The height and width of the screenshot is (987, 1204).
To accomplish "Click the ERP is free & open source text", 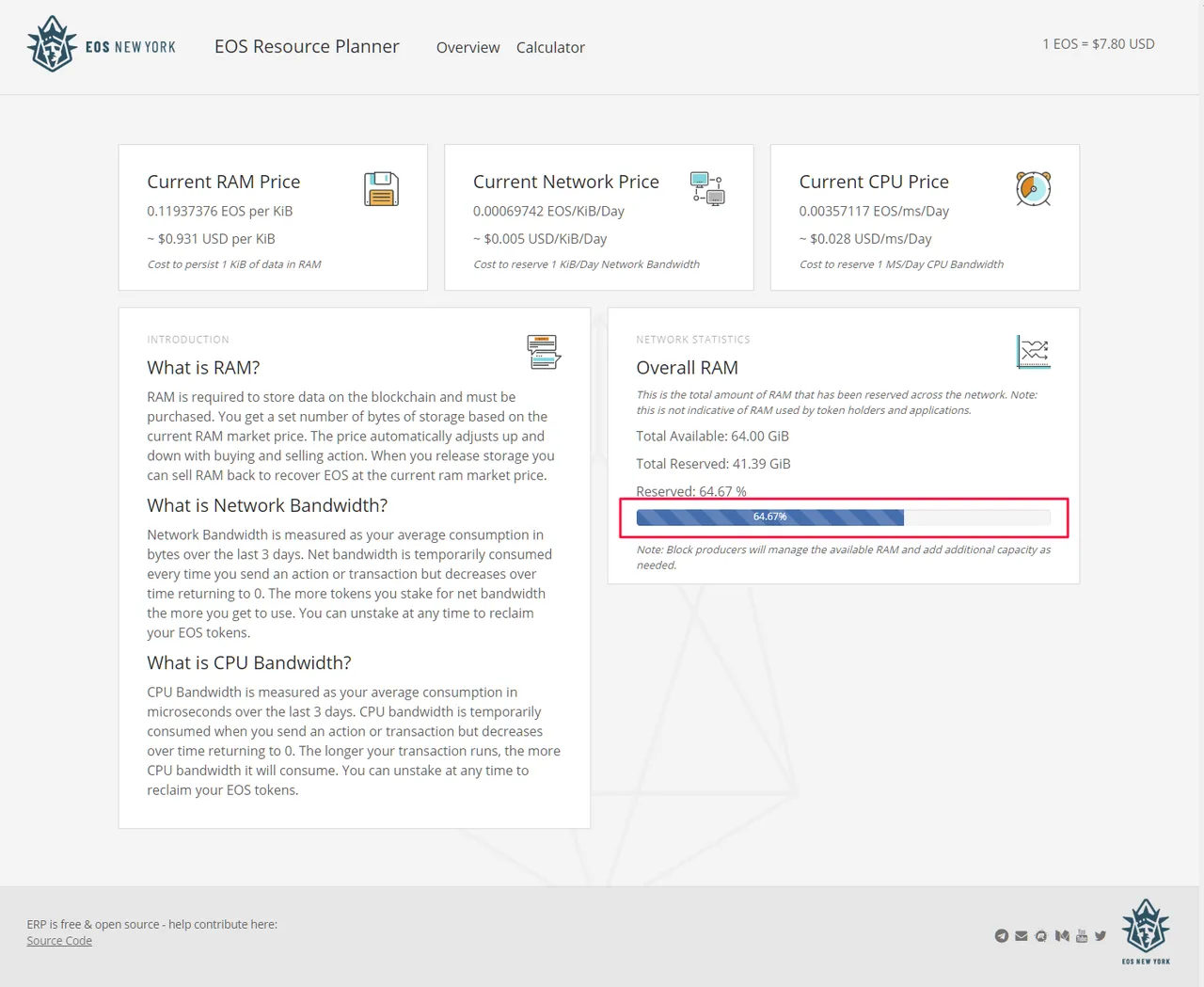I will pos(152,924).
